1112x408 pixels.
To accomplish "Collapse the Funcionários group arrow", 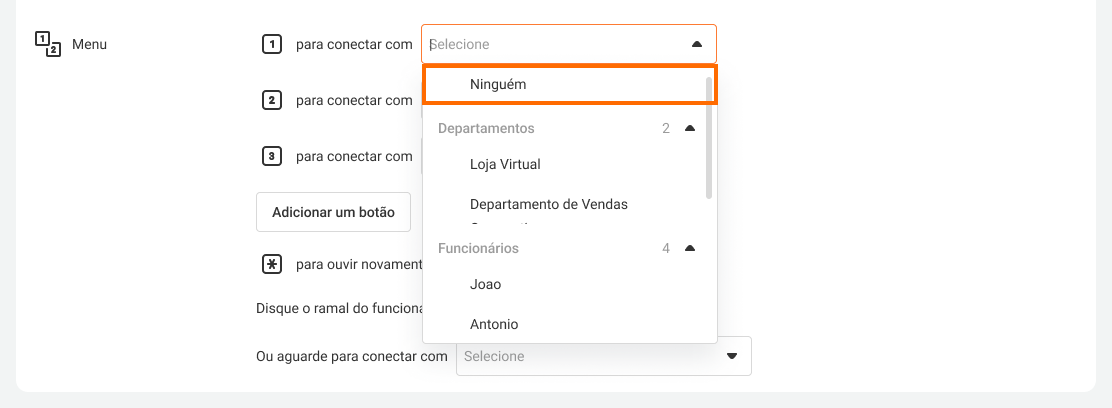I will (x=690, y=248).
